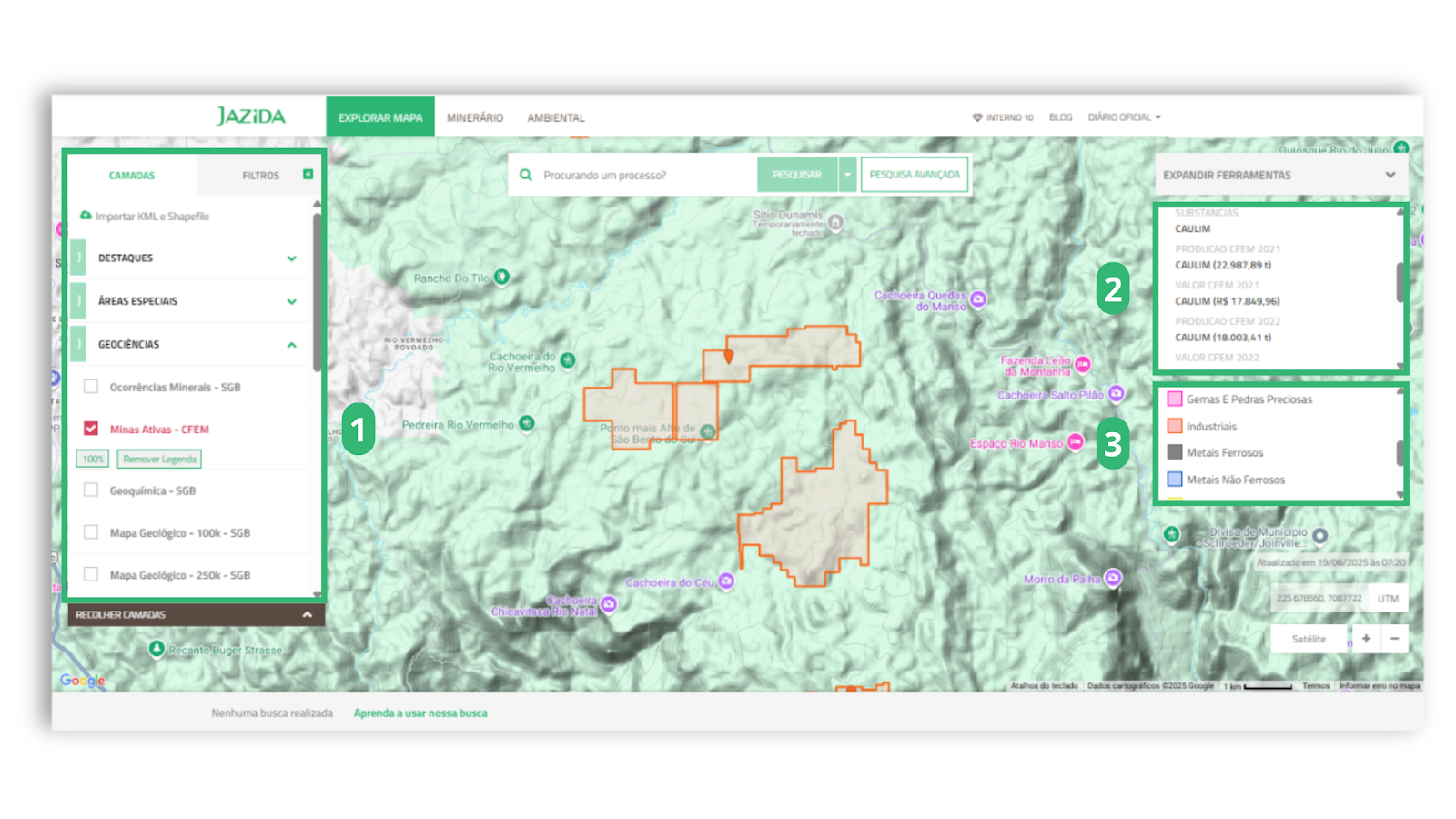Image resolution: width=1456 pixels, height=819 pixels.
Task: Click the UTM coordinate button
Action: [1388, 598]
